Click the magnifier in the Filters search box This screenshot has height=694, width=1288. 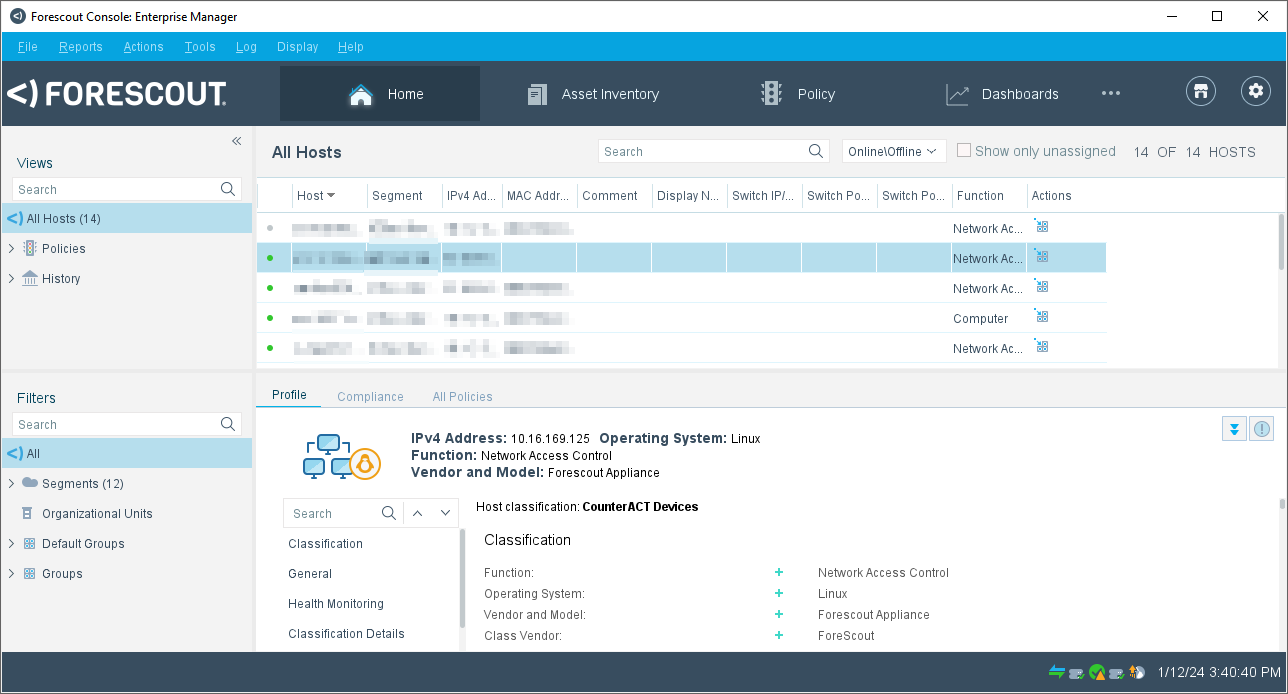pyautogui.click(x=228, y=424)
